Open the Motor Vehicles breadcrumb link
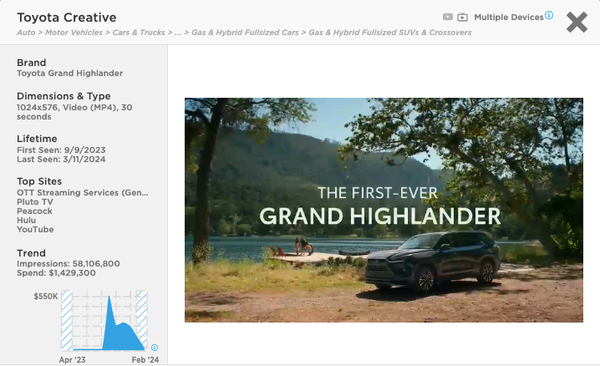The height and width of the screenshot is (366, 600). click(x=74, y=33)
